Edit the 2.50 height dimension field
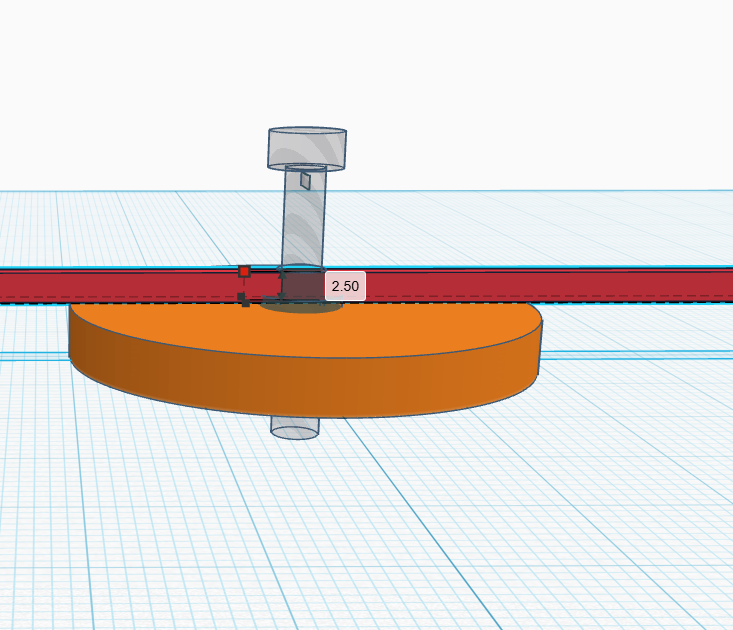The image size is (733, 630). [x=345, y=286]
